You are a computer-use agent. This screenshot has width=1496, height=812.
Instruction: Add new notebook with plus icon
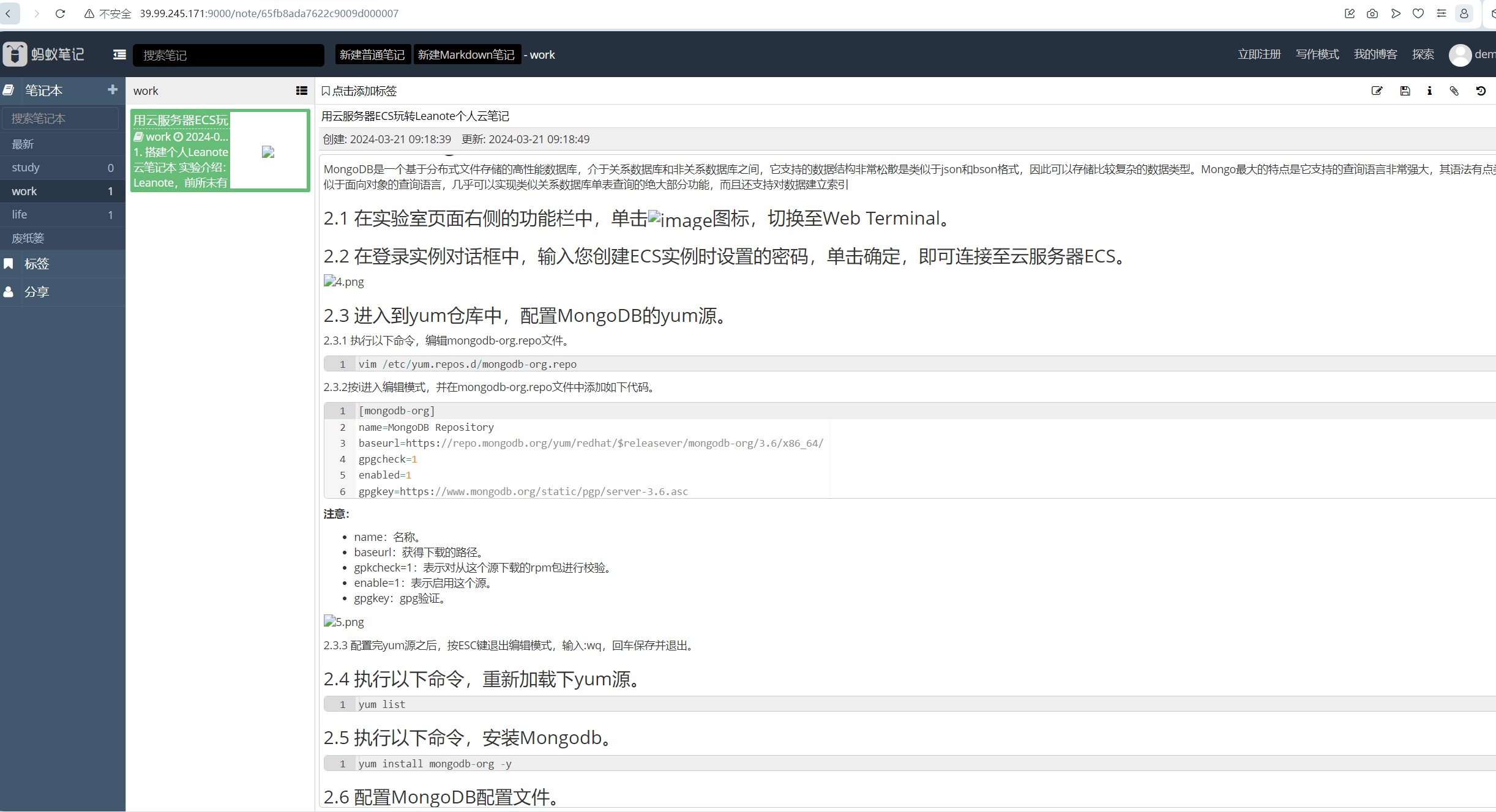(x=113, y=90)
